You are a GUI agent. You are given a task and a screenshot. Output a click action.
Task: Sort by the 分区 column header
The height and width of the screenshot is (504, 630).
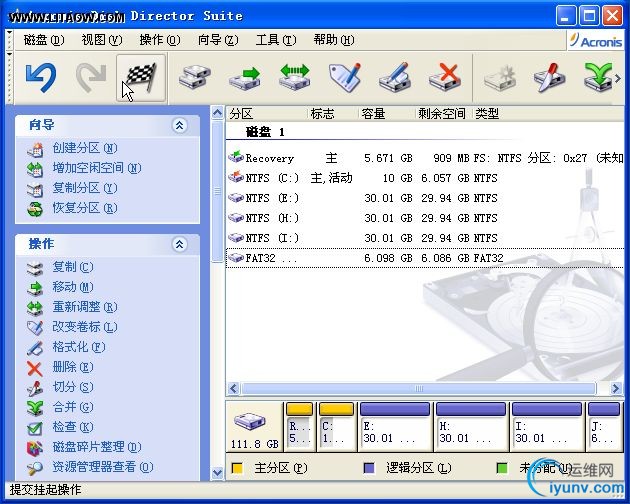coord(267,114)
